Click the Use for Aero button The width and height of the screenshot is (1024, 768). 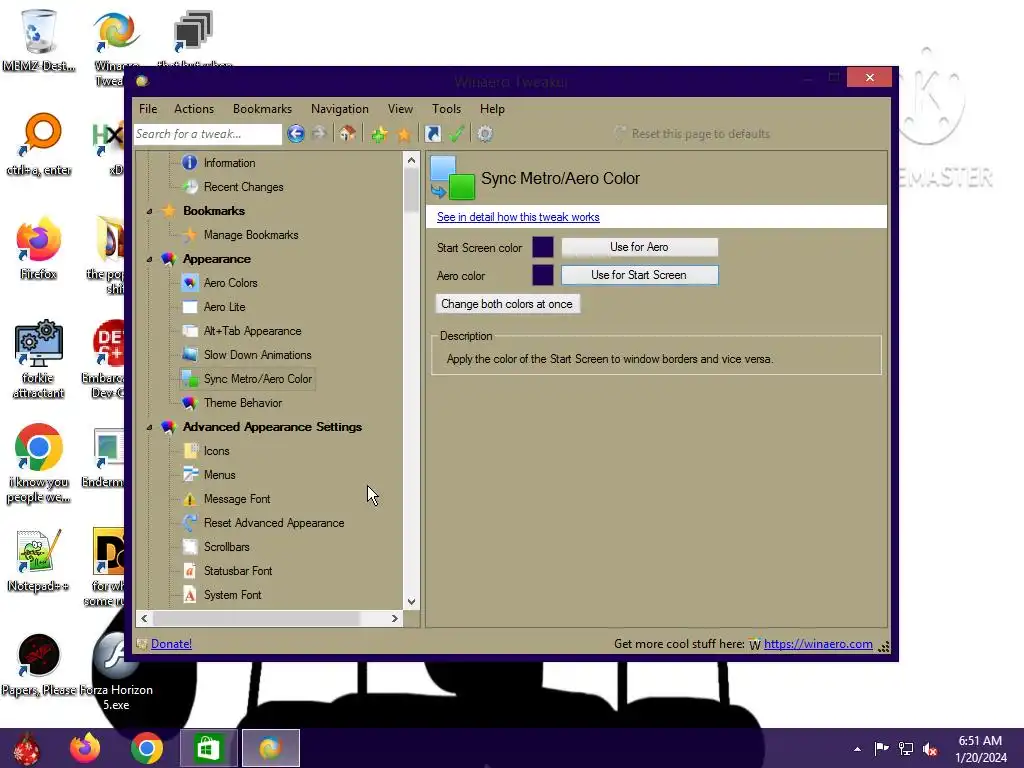639,247
